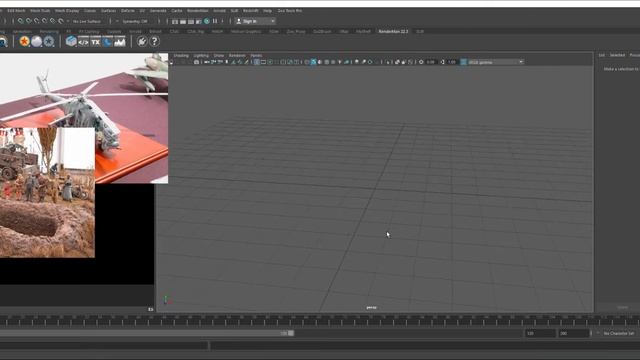Click the view axis gizmo in viewport corner

click(x=166, y=300)
